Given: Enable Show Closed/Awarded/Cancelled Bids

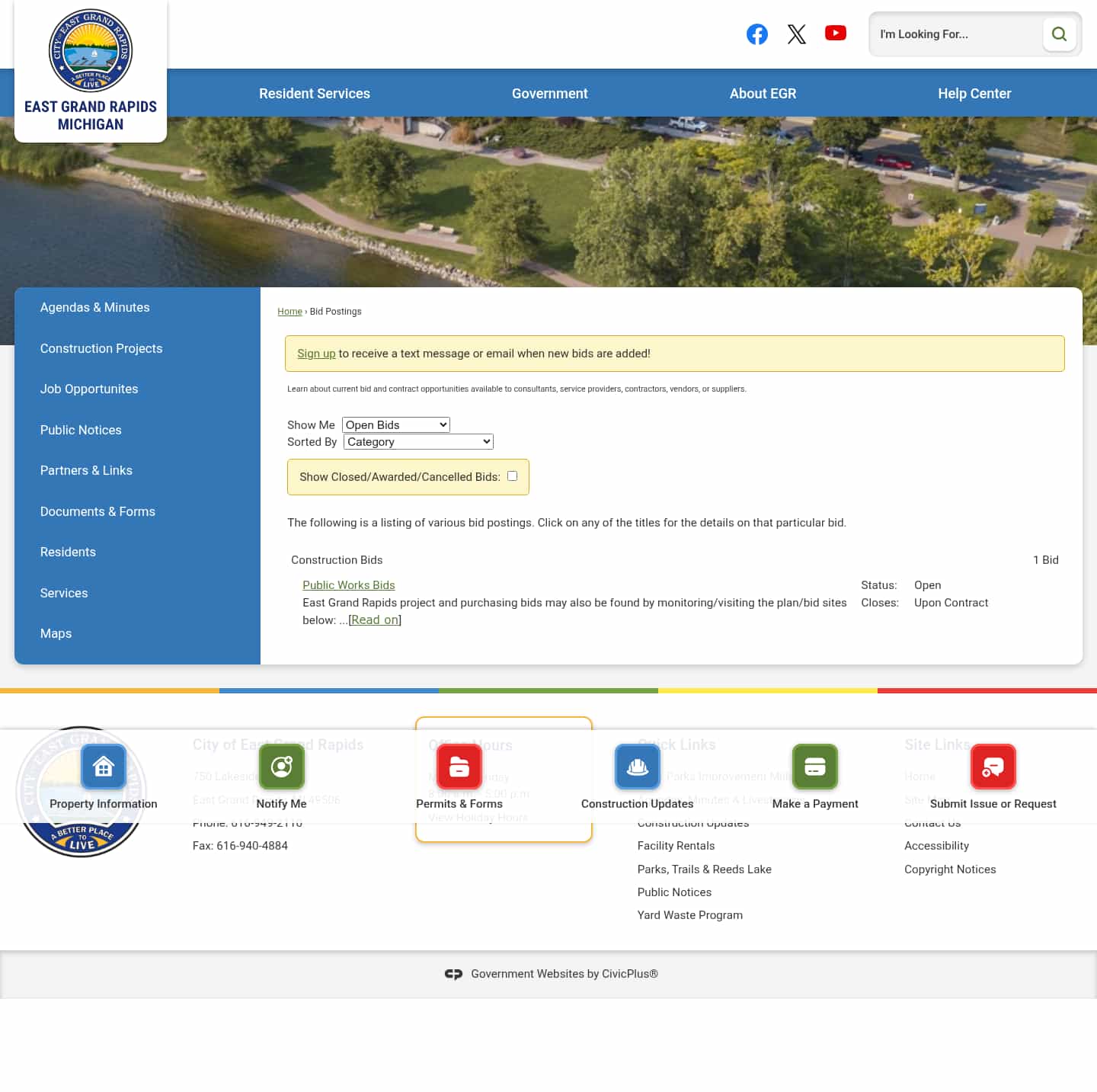Looking at the screenshot, I should [512, 476].
